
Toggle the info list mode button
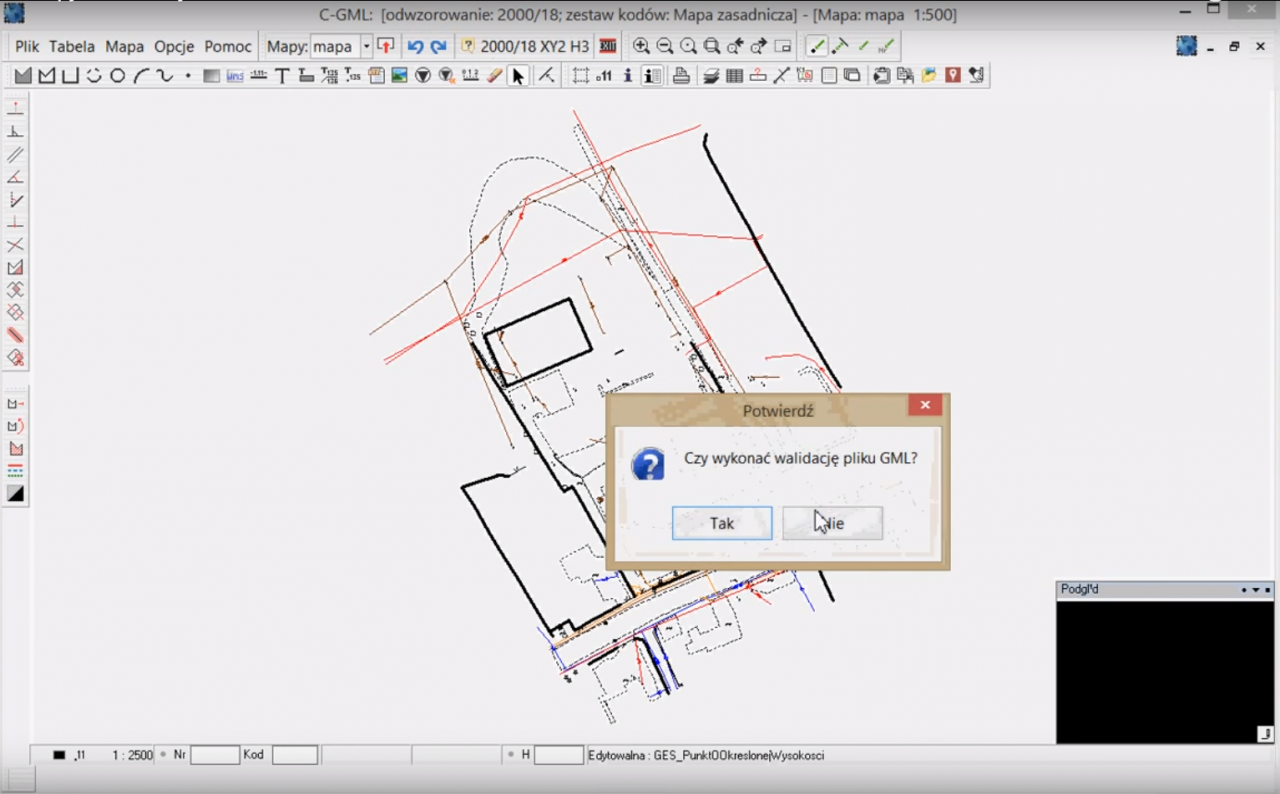tap(652, 76)
